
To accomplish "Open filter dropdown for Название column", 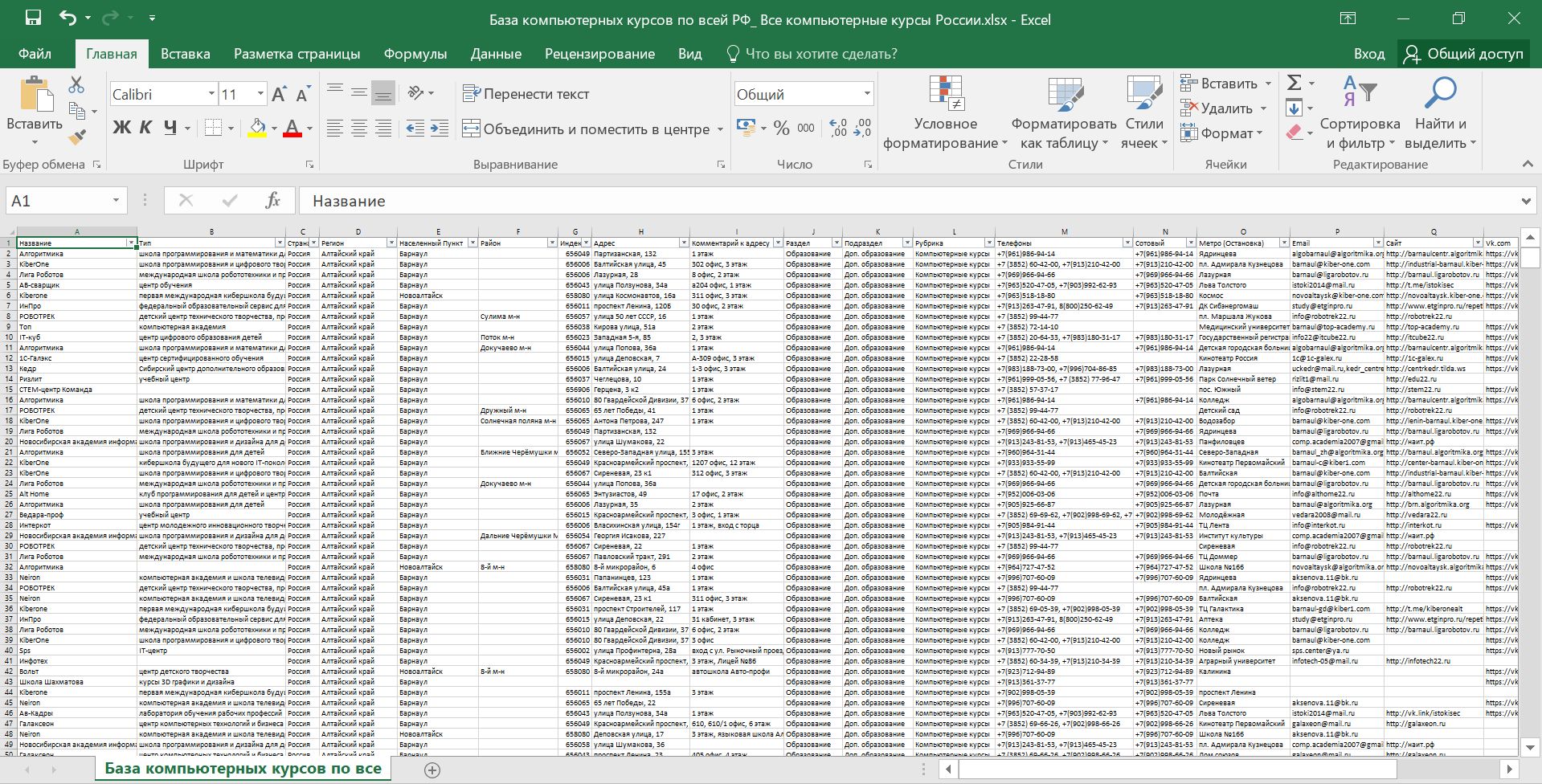I will (131, 243).
